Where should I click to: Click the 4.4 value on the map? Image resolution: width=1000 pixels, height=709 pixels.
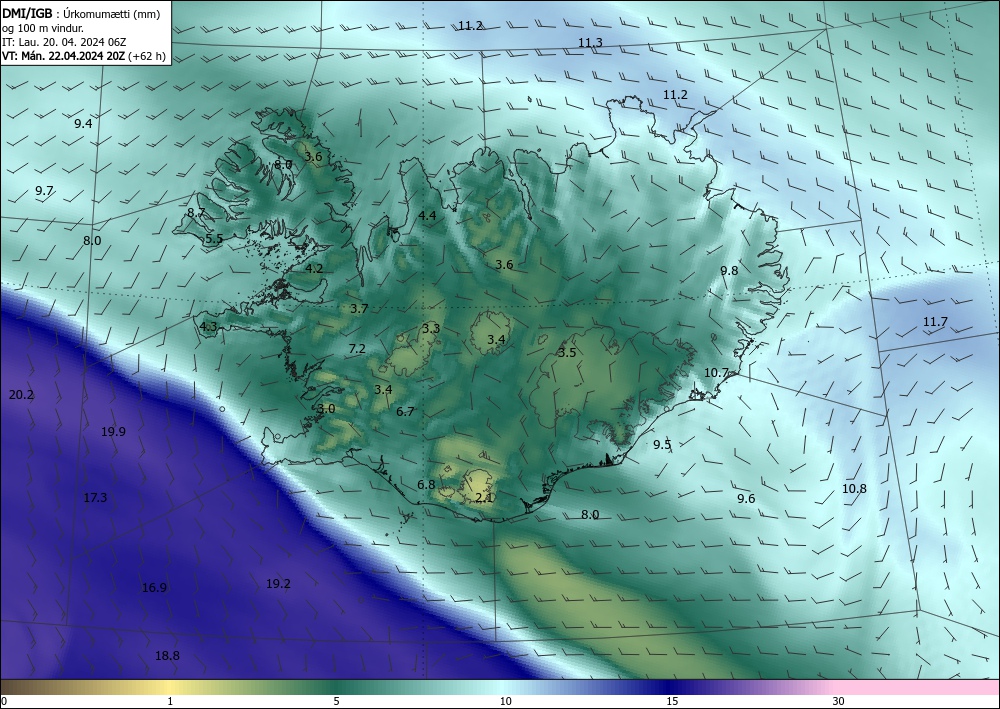[427, 216]
